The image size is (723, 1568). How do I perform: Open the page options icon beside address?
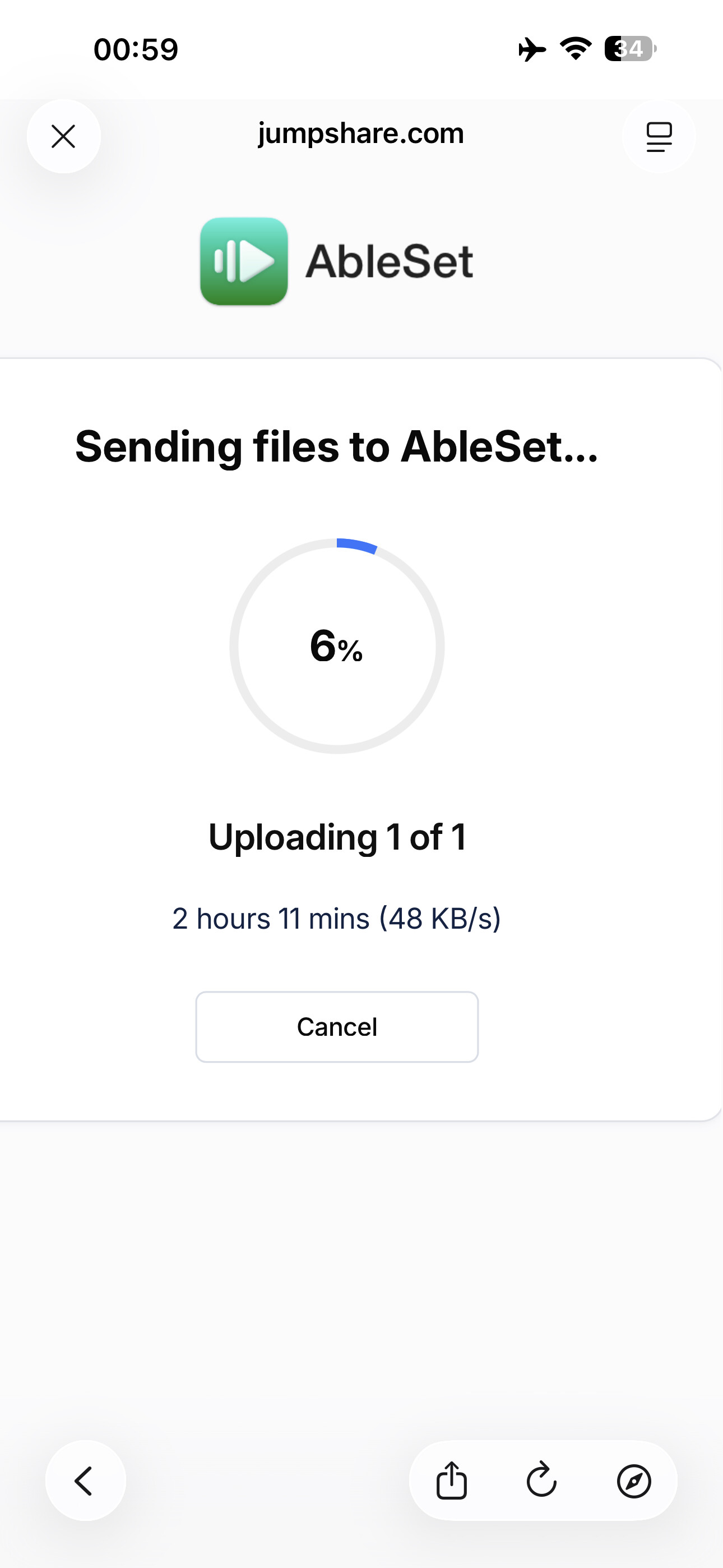click(659, 136)
